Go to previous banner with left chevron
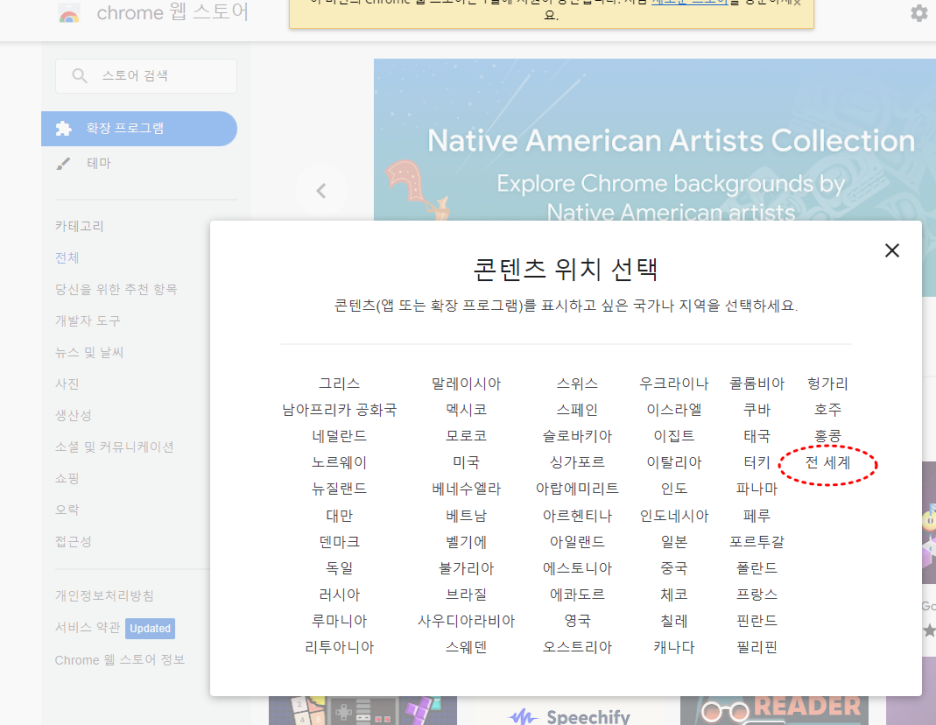The image size is (936, 725). (x=321, y=191)
